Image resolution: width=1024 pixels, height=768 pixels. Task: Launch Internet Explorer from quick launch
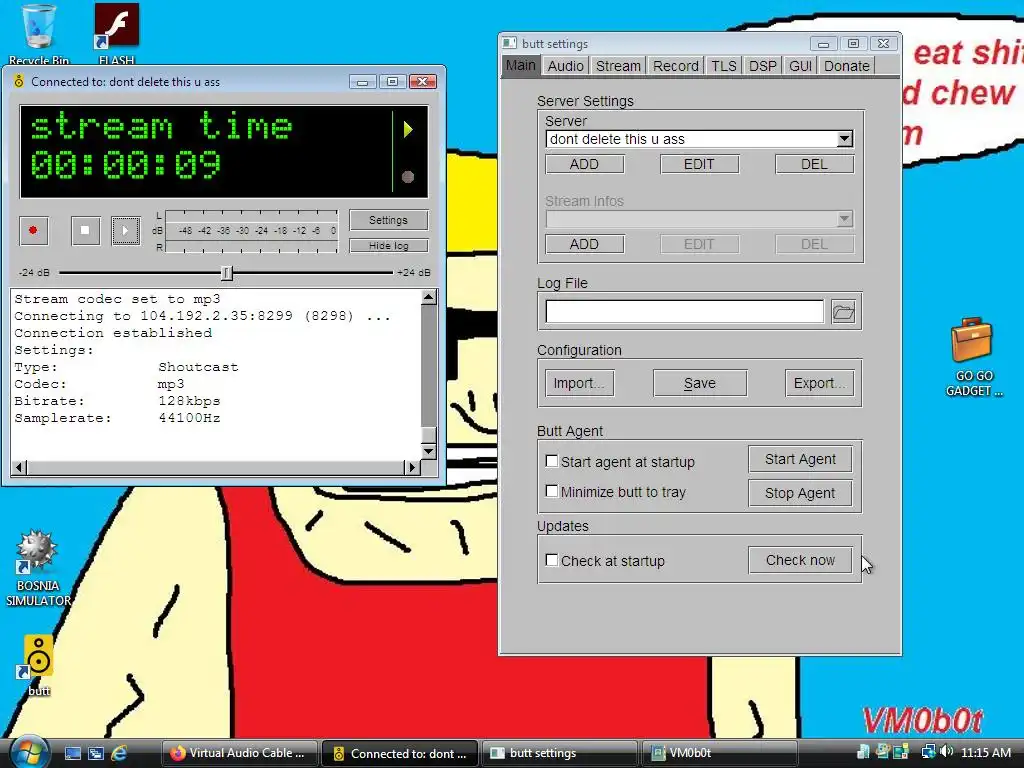[x=119, y=753]
